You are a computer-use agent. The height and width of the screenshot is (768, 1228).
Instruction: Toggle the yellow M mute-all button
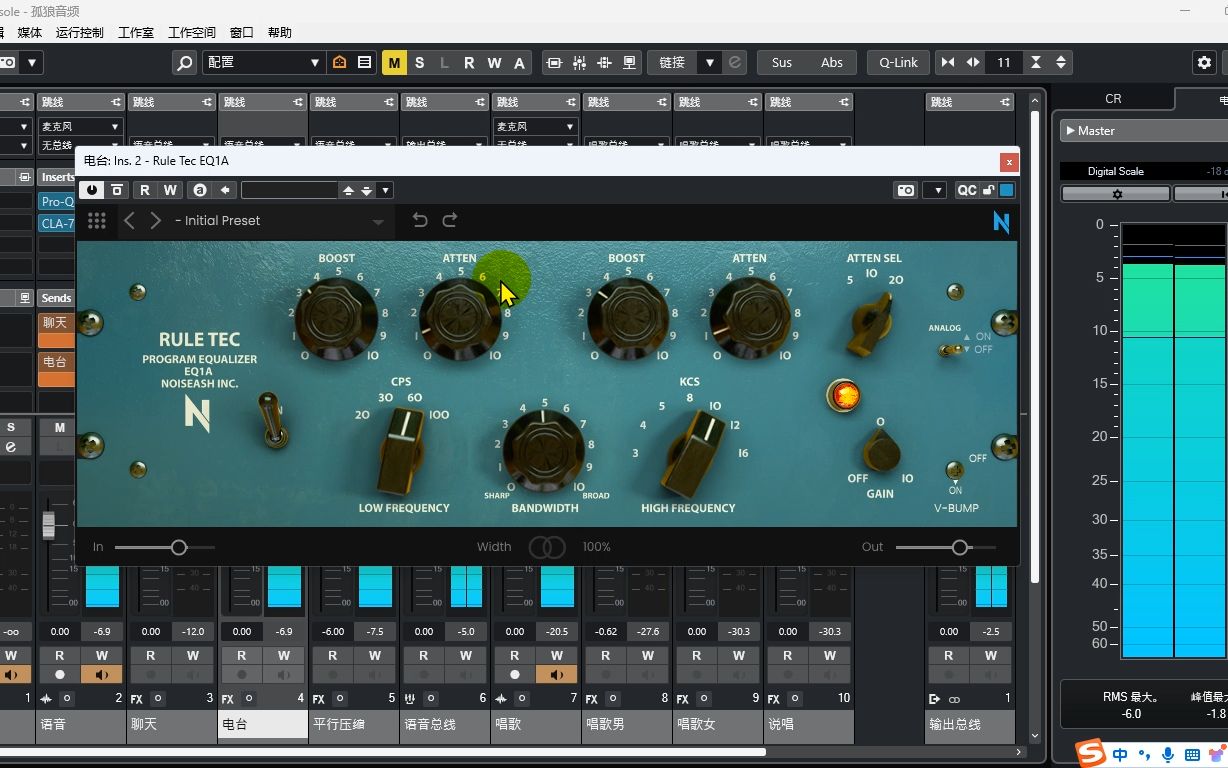(x=394, y=62)
